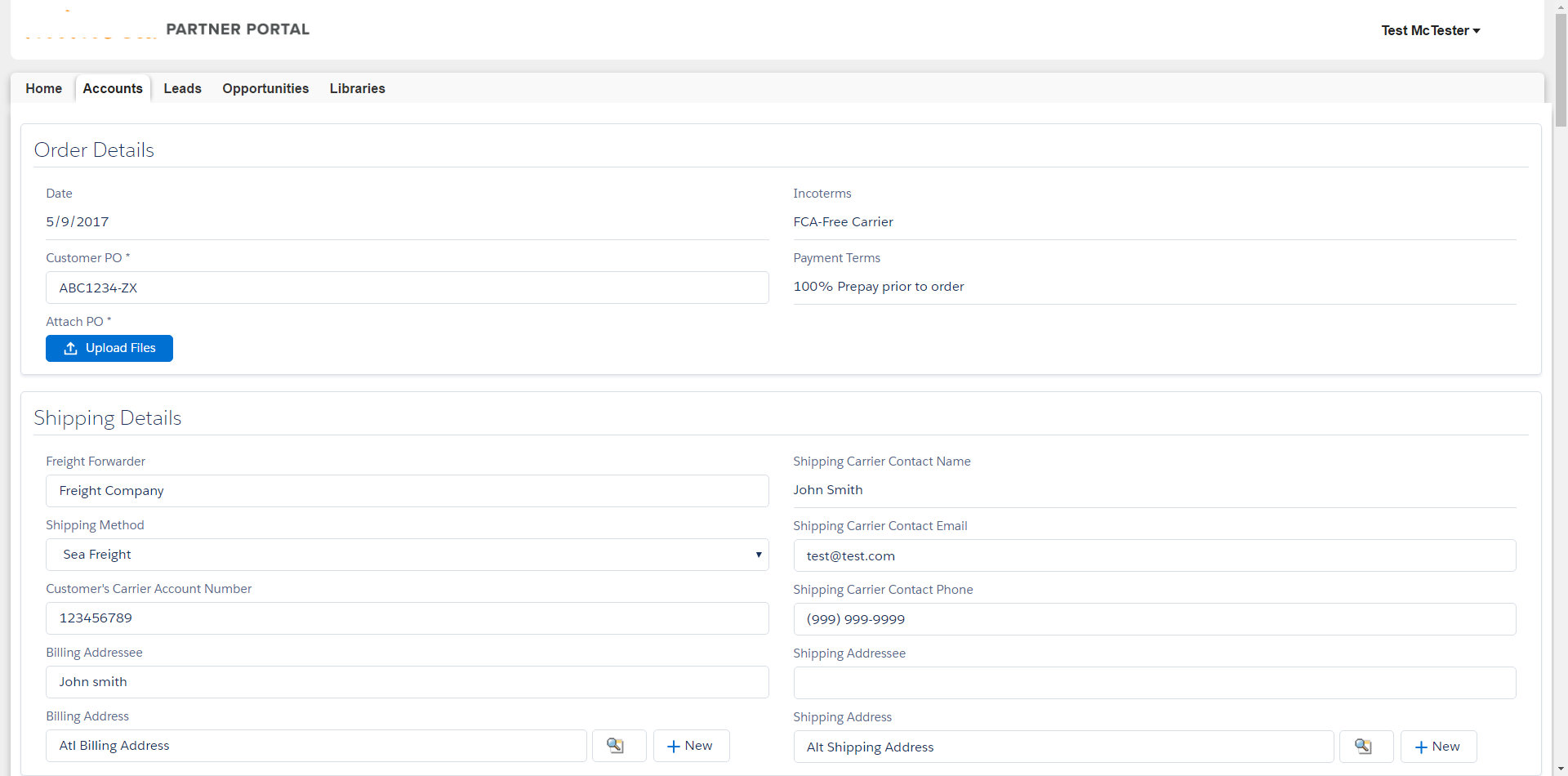
Task: Edit the Shipping Carrier Contact Email field
Action: click(x=1155, y=555)
